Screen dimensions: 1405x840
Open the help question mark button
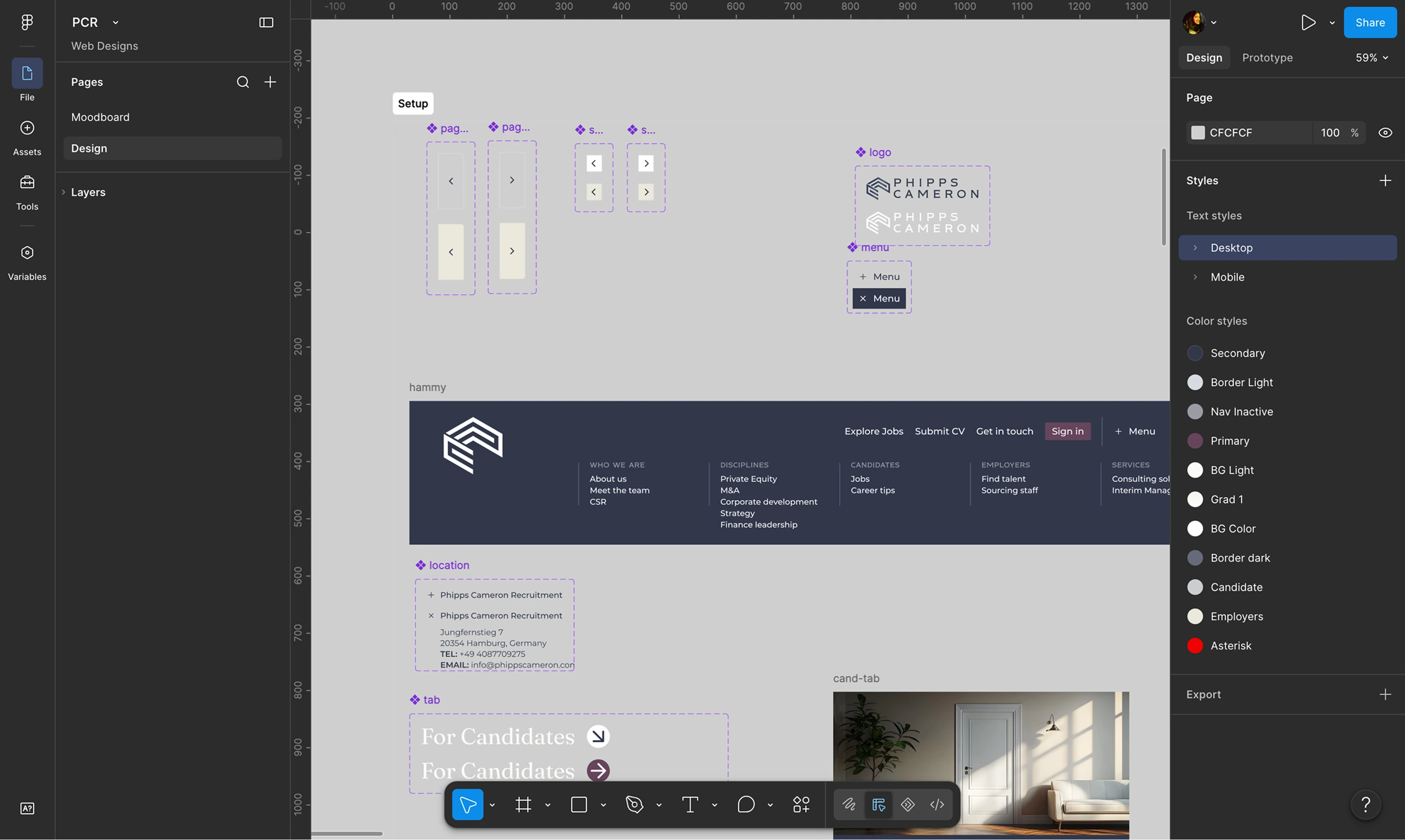[x=1365, y=804]
